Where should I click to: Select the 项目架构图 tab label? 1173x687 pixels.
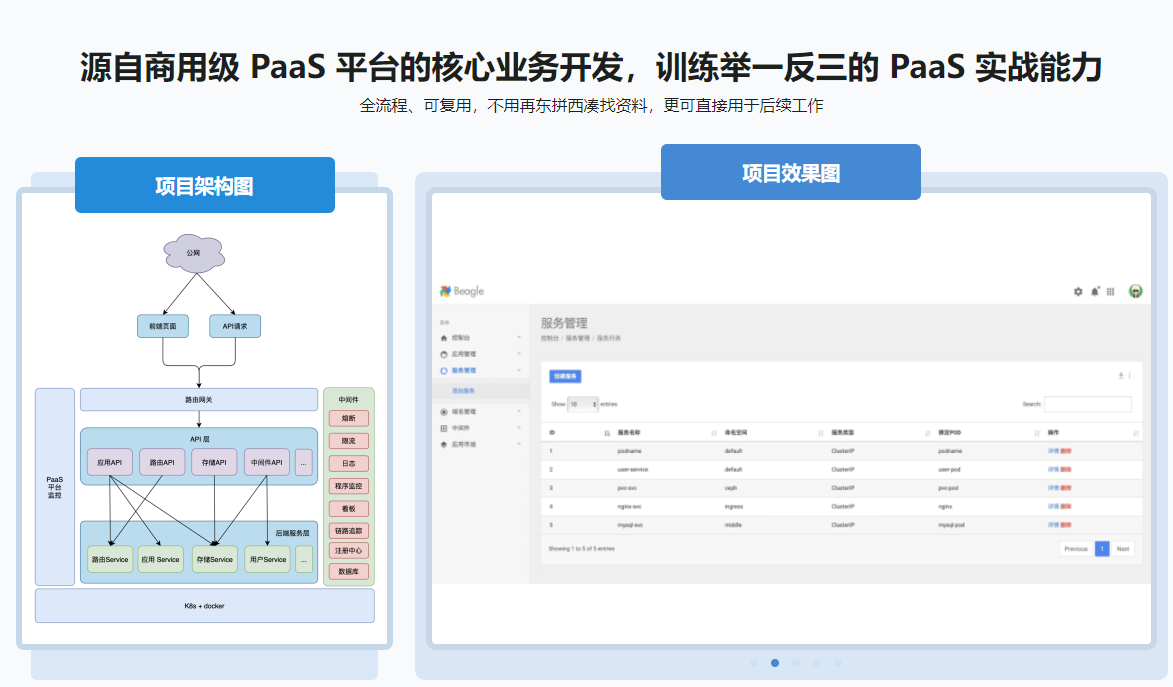[204, 186]
